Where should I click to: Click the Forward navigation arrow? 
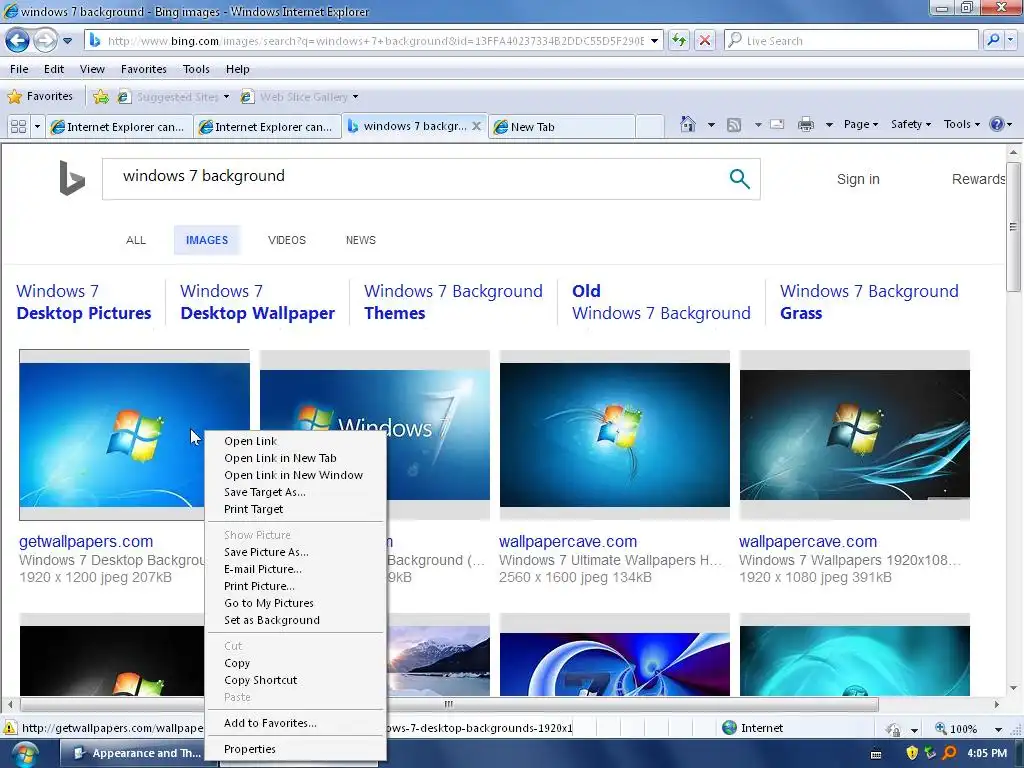click(x=45, y=40)
